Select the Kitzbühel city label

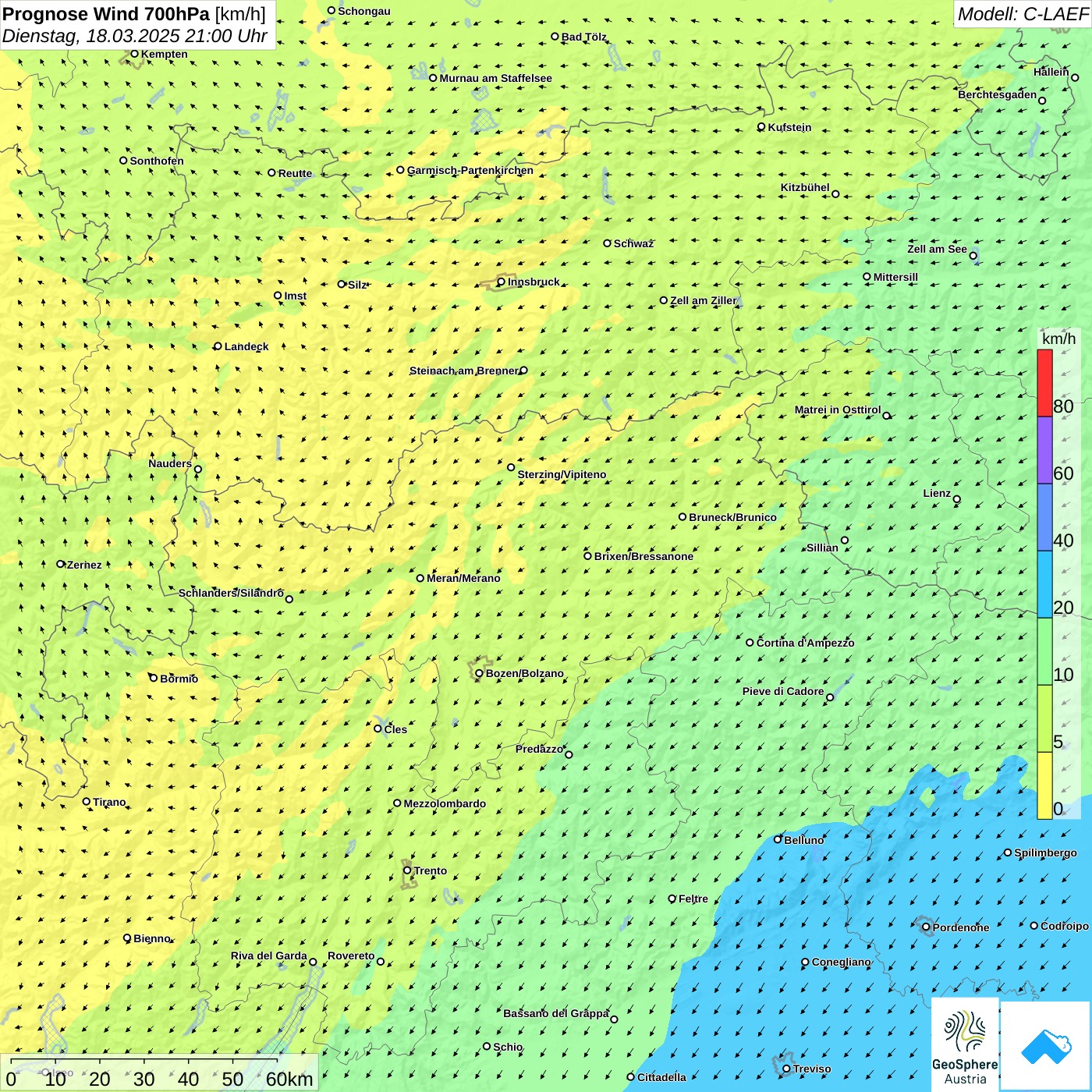(805, 187)
